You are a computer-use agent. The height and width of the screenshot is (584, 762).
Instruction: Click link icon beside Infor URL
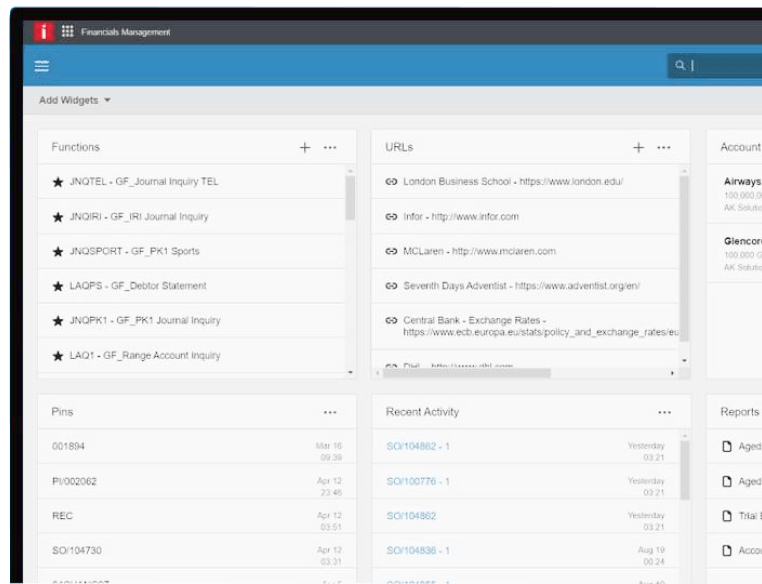click(x=391, y=217)
